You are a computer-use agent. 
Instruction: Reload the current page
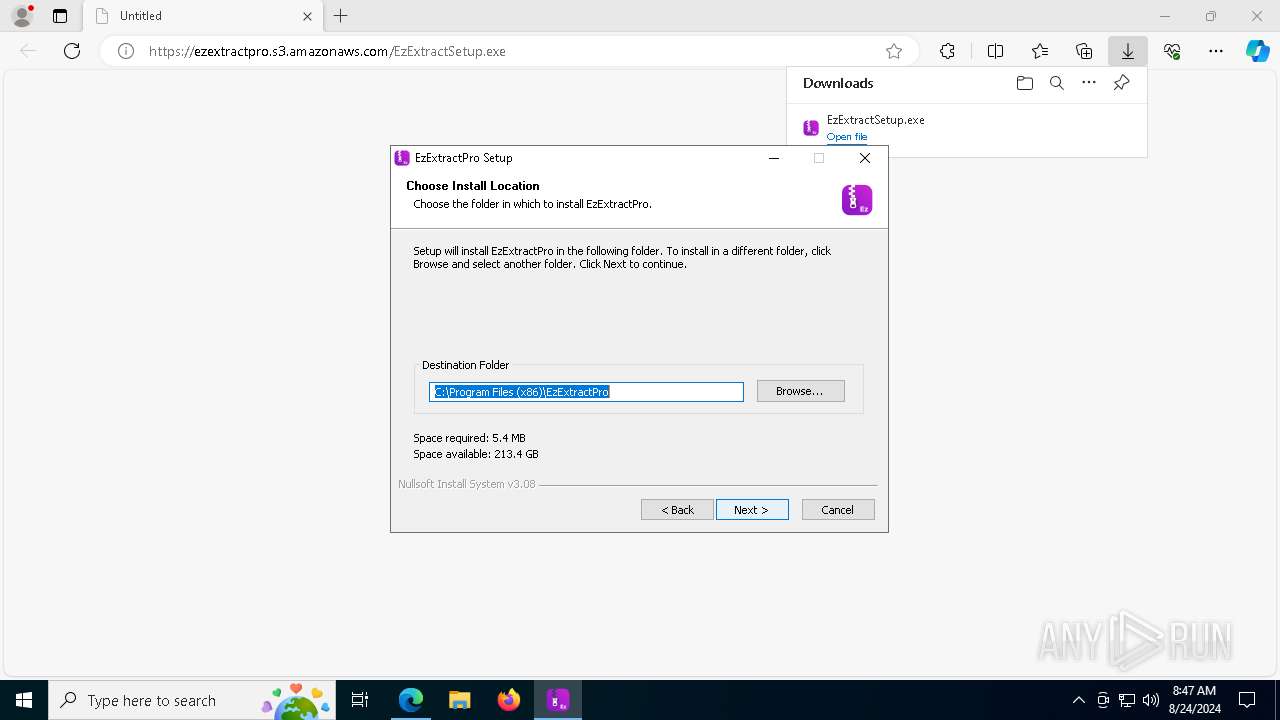click(72, 51)
